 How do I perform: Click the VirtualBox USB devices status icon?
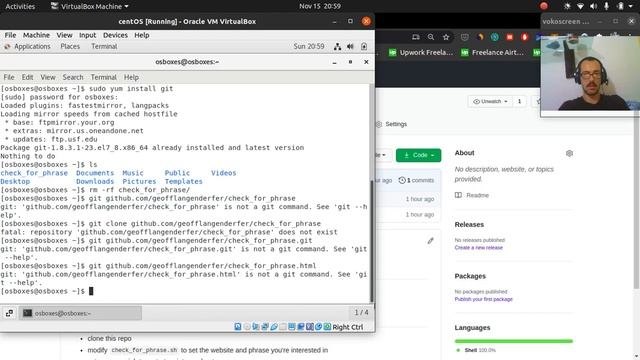274,327
